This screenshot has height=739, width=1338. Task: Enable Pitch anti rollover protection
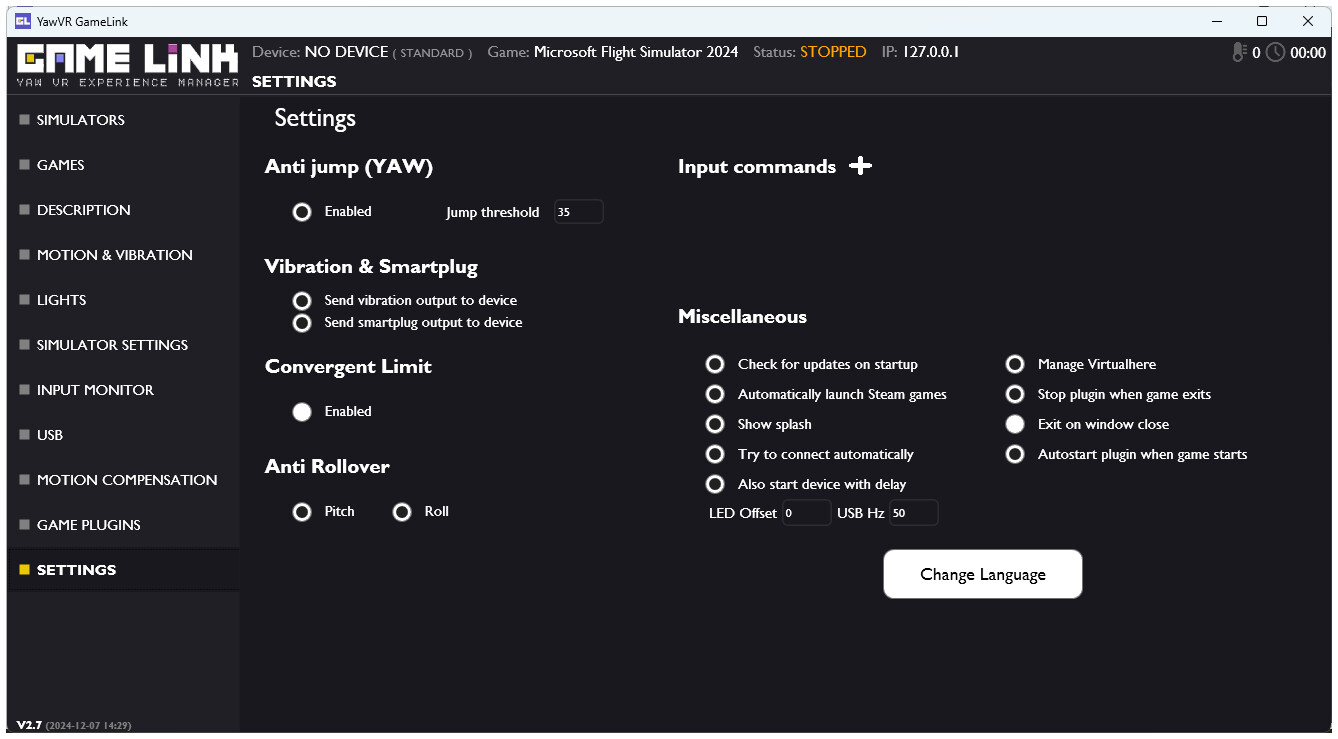[302, 511]
